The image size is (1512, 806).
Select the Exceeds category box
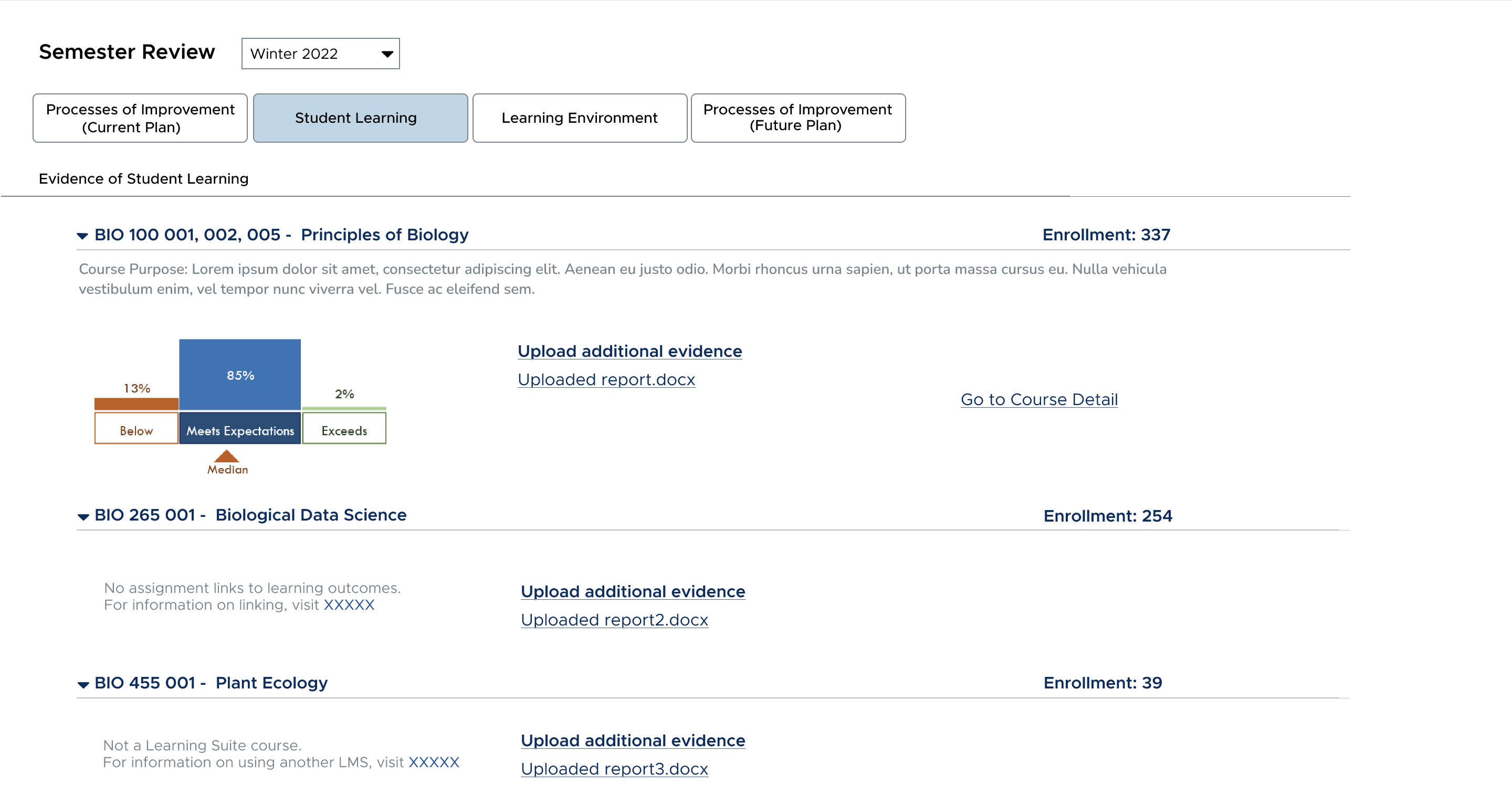point(344,428)
